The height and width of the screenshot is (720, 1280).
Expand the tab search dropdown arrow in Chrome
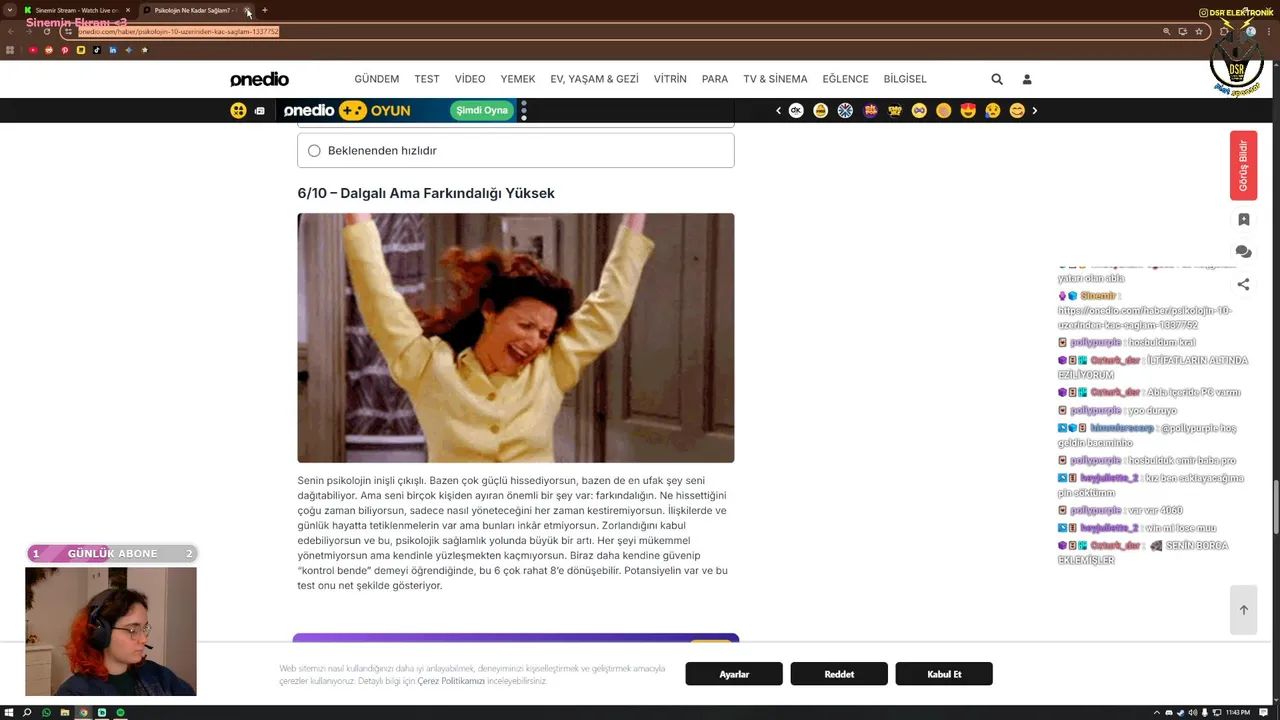click(10, 10)
